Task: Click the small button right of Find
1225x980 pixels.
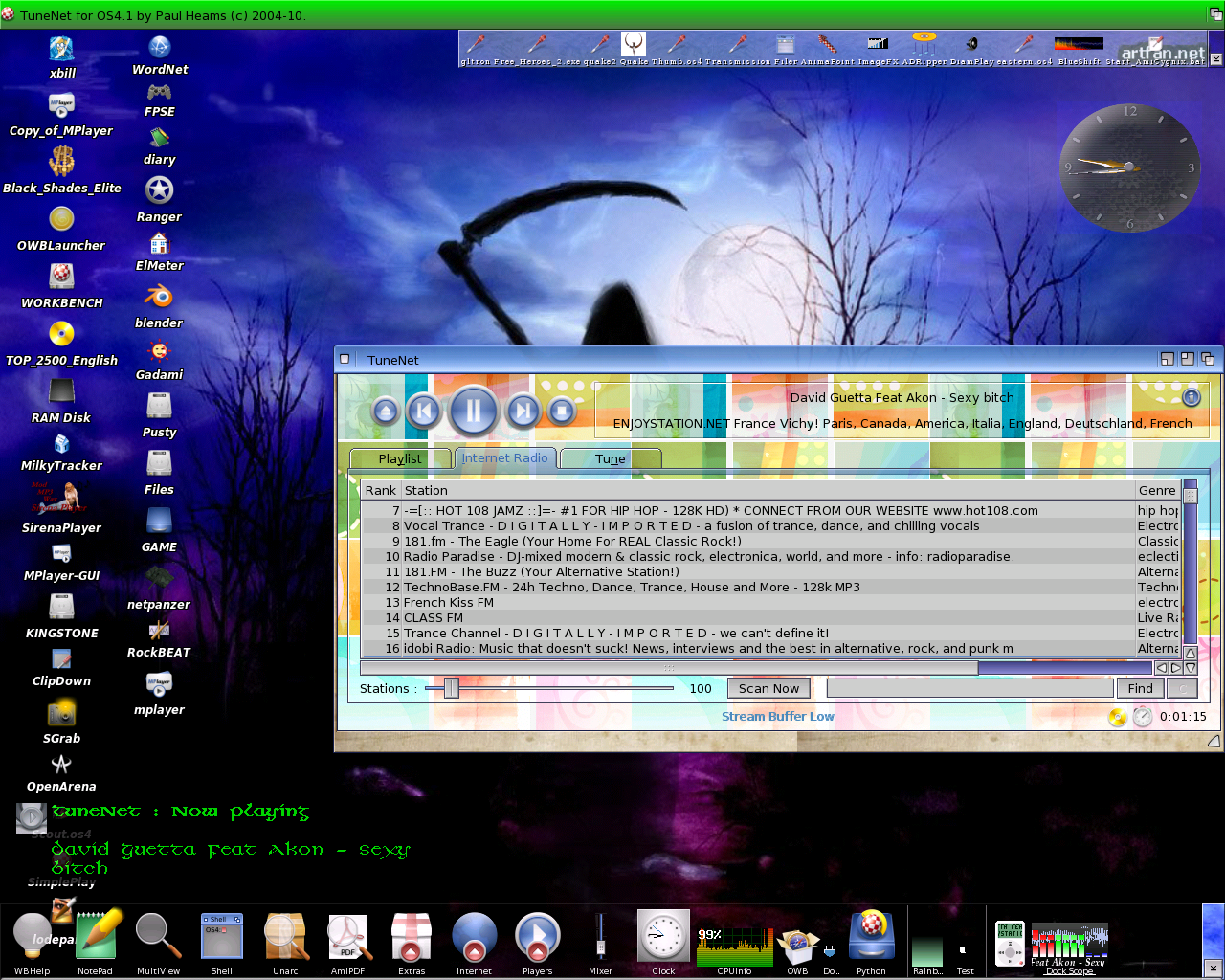Action: tap(1182, 688)
